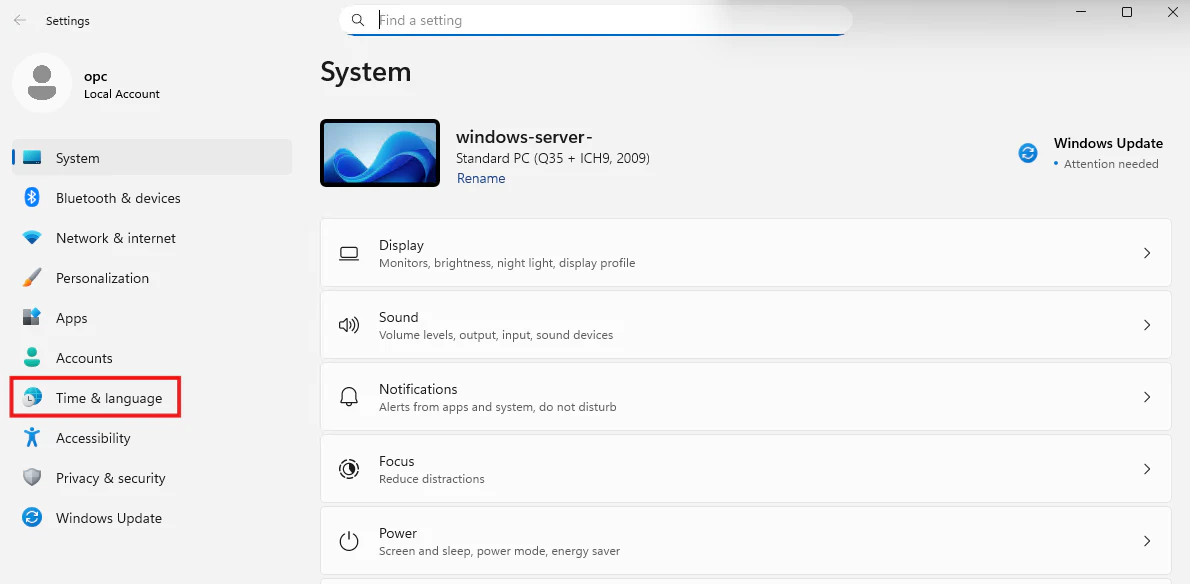The image size is (1190, 584).
Task: Click the Time & language globe clock icon
Action: 32,398
